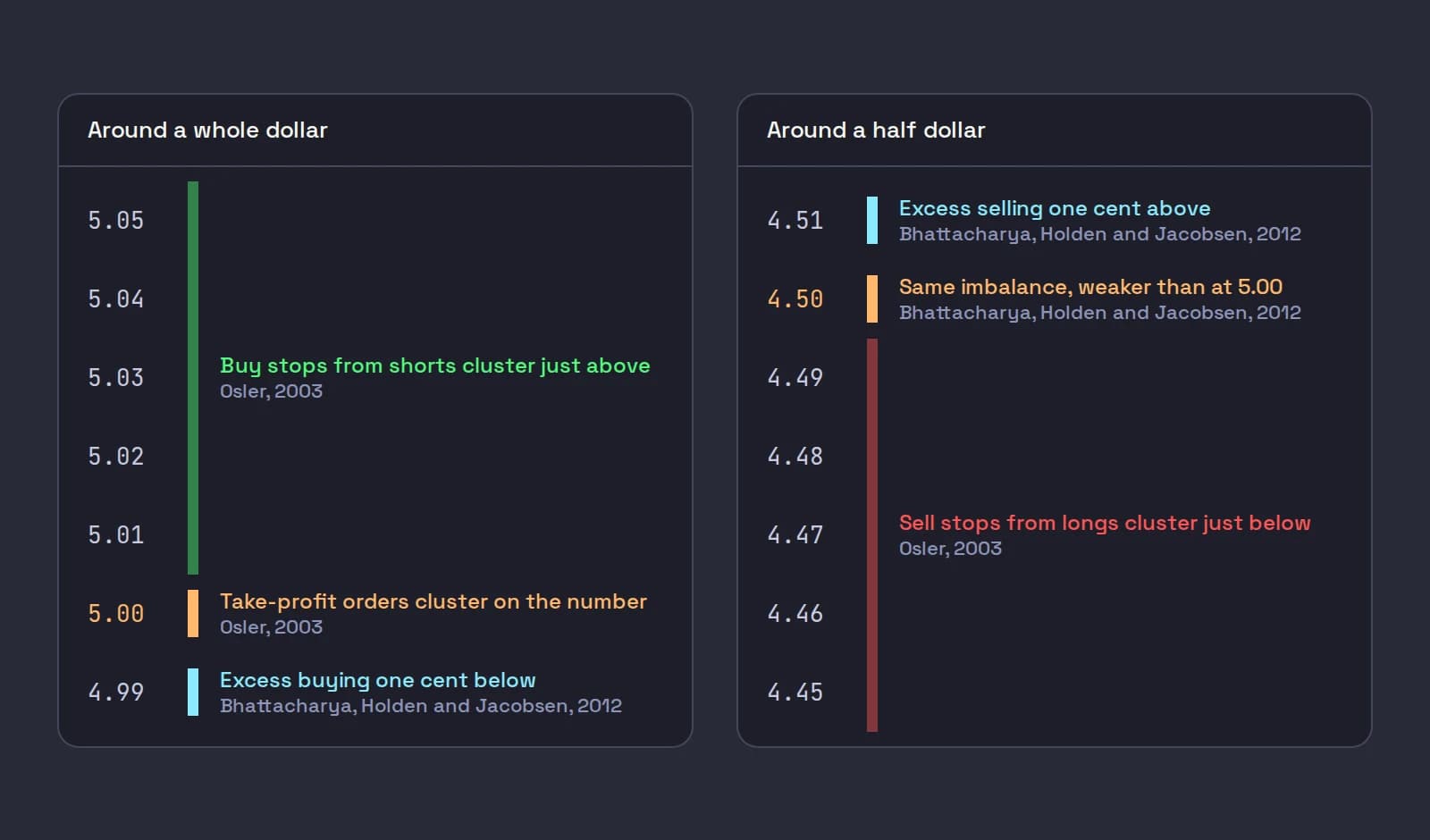1430x840 pixels.
Task: Click 'Take-profit orders cluster on the number'
Action: click(x=433, y=601)
